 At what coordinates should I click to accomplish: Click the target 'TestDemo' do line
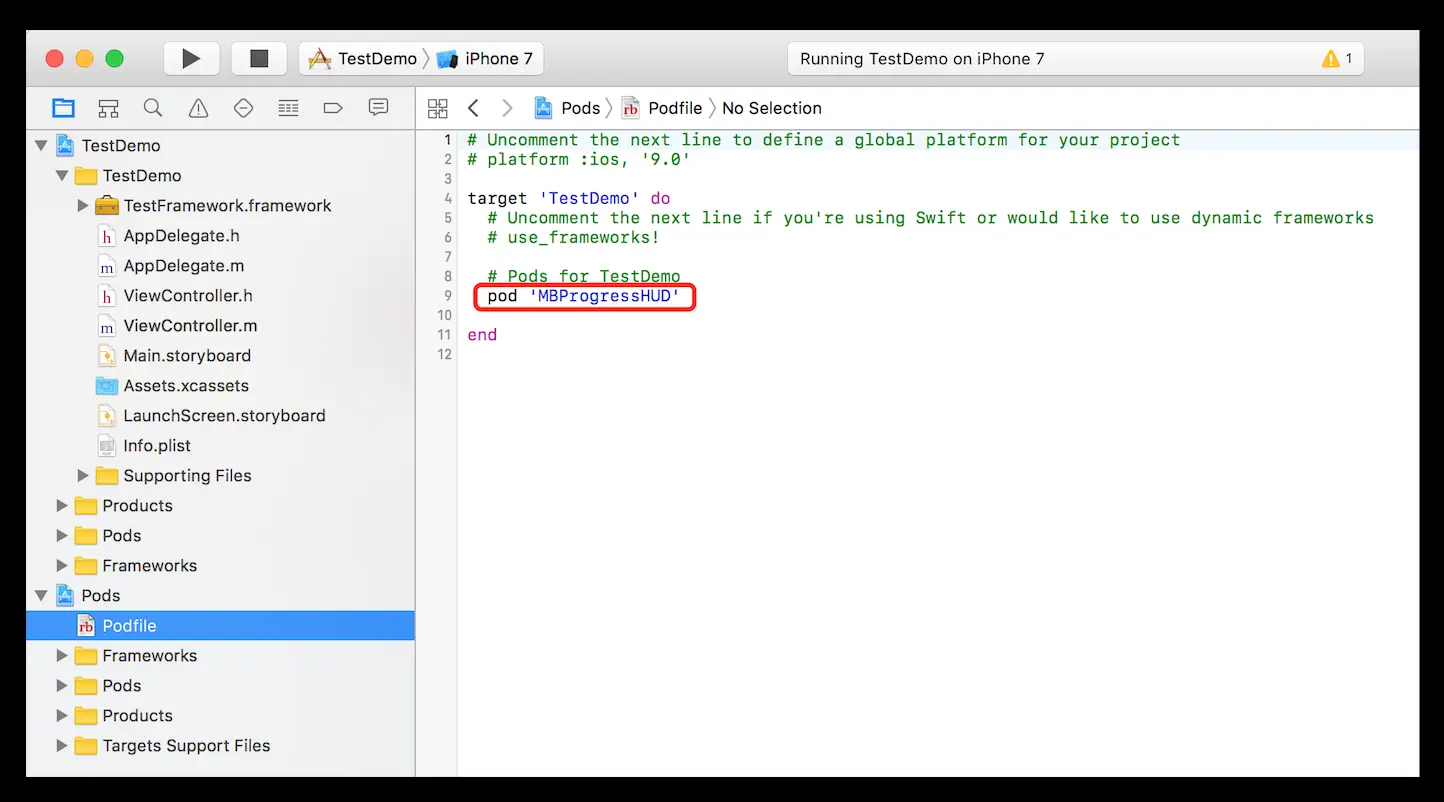pyautogui.click(x=569, y=198)
